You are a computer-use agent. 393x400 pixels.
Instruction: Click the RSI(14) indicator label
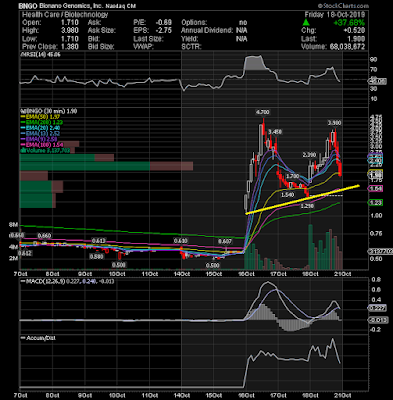pyautogui.click(x=40, y=55)
